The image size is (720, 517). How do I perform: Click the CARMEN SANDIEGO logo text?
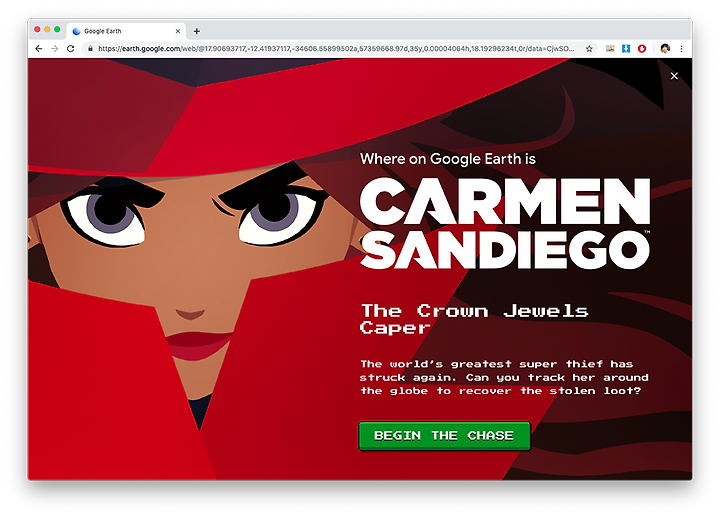tap(505, 223)
